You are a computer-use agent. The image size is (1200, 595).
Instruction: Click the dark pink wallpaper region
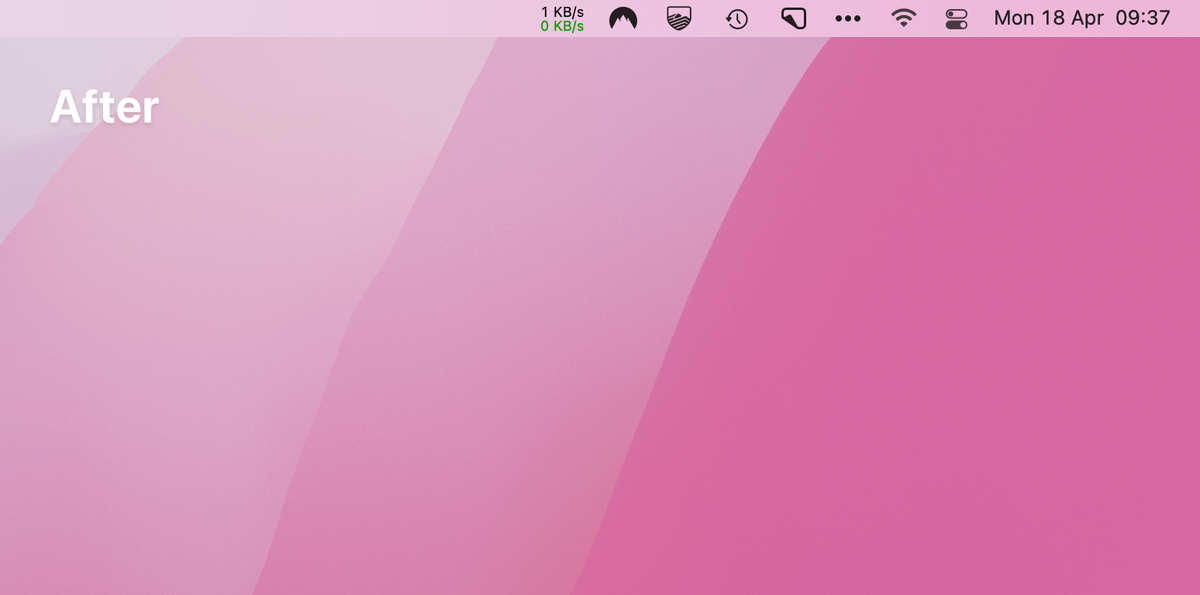point(950,350)
